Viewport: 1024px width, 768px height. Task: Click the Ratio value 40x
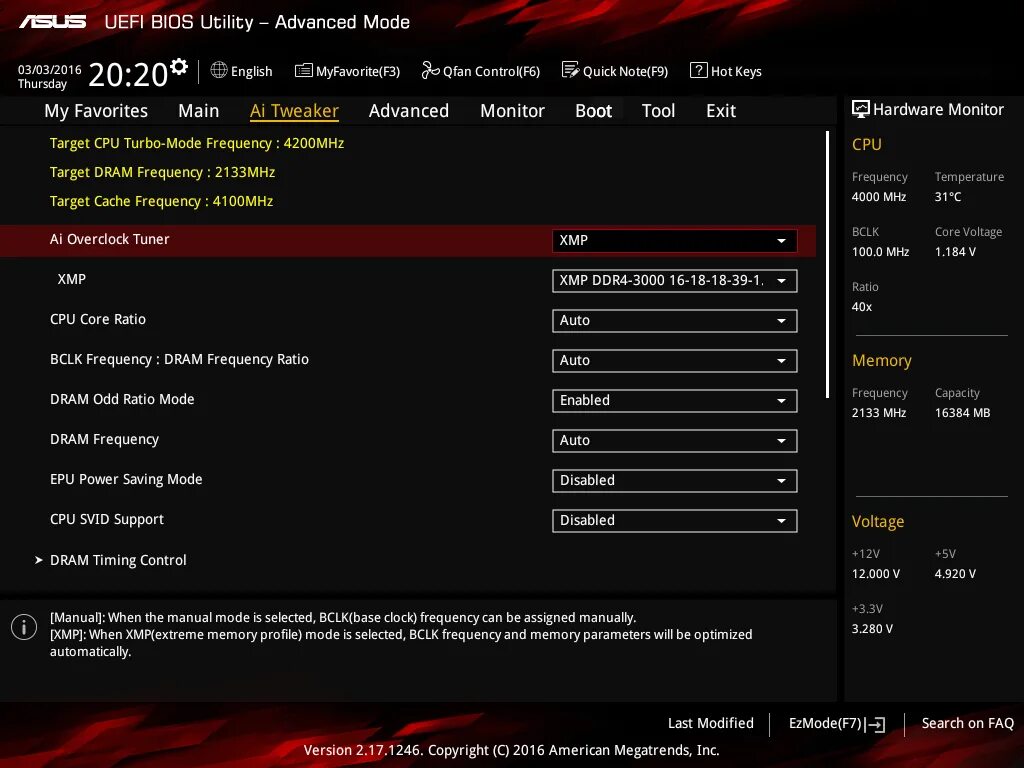(861, 306)
